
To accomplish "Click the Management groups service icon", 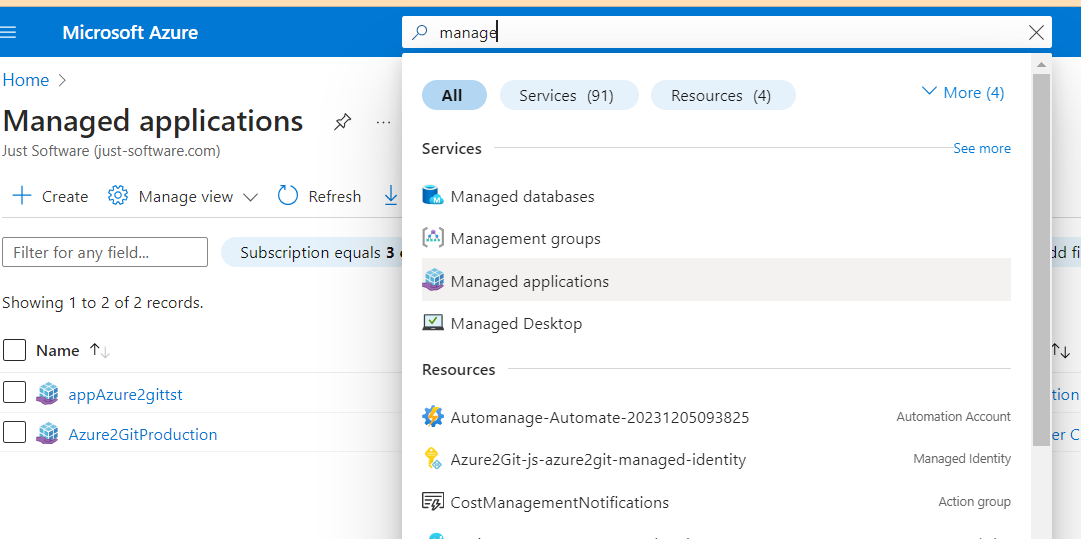I will pyautogui.click(x=432, y=238).
